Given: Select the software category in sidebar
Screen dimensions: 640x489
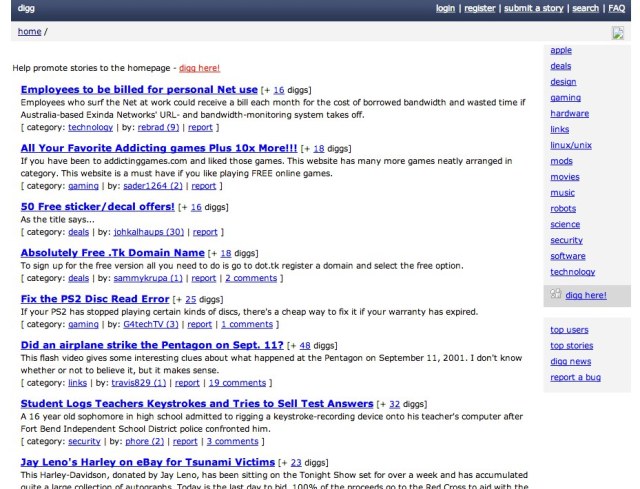Looking at the screenshot, I should [568, 256].
